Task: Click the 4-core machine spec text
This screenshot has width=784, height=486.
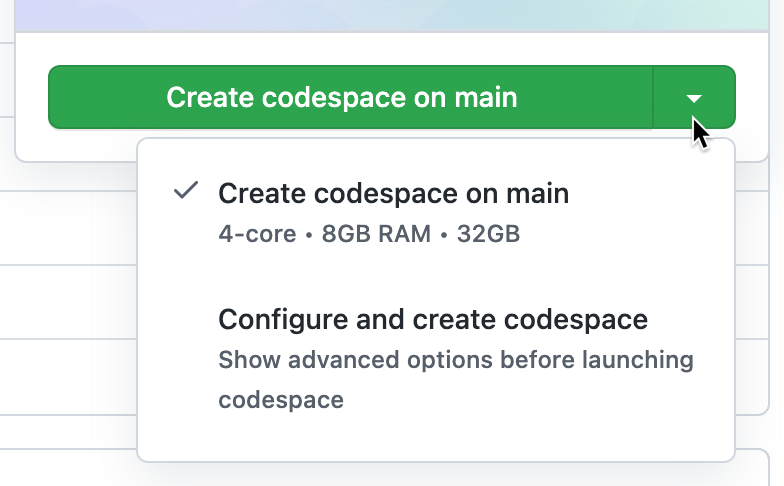Action: [257, 235]
